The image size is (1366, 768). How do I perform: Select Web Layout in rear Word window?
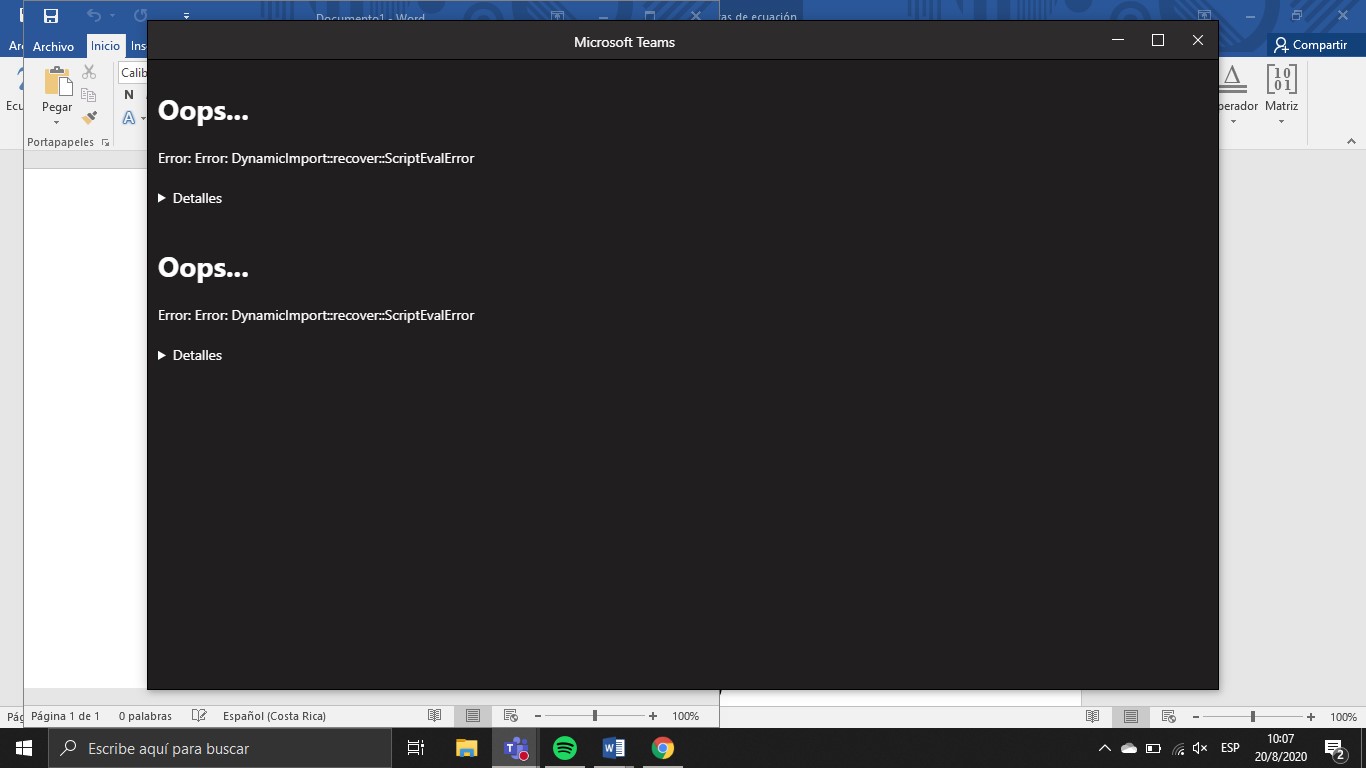point(1169,716)
